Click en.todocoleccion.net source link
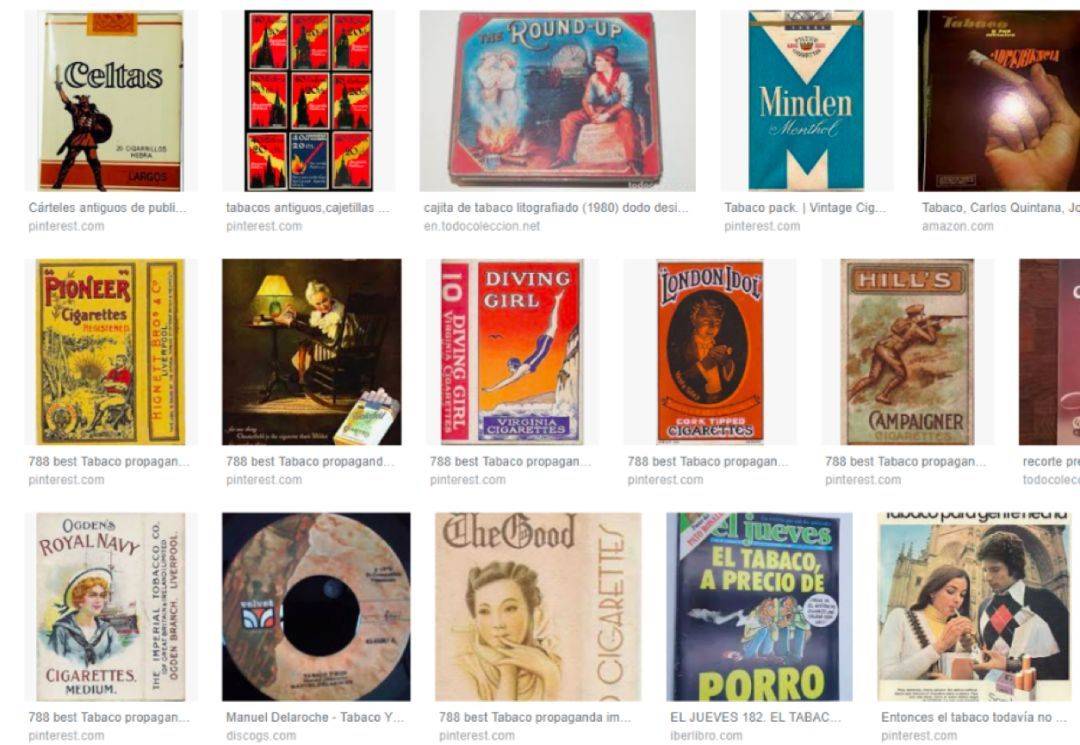Image resolution: width=1080 pixels, height=745 pixels. [482, 226]
